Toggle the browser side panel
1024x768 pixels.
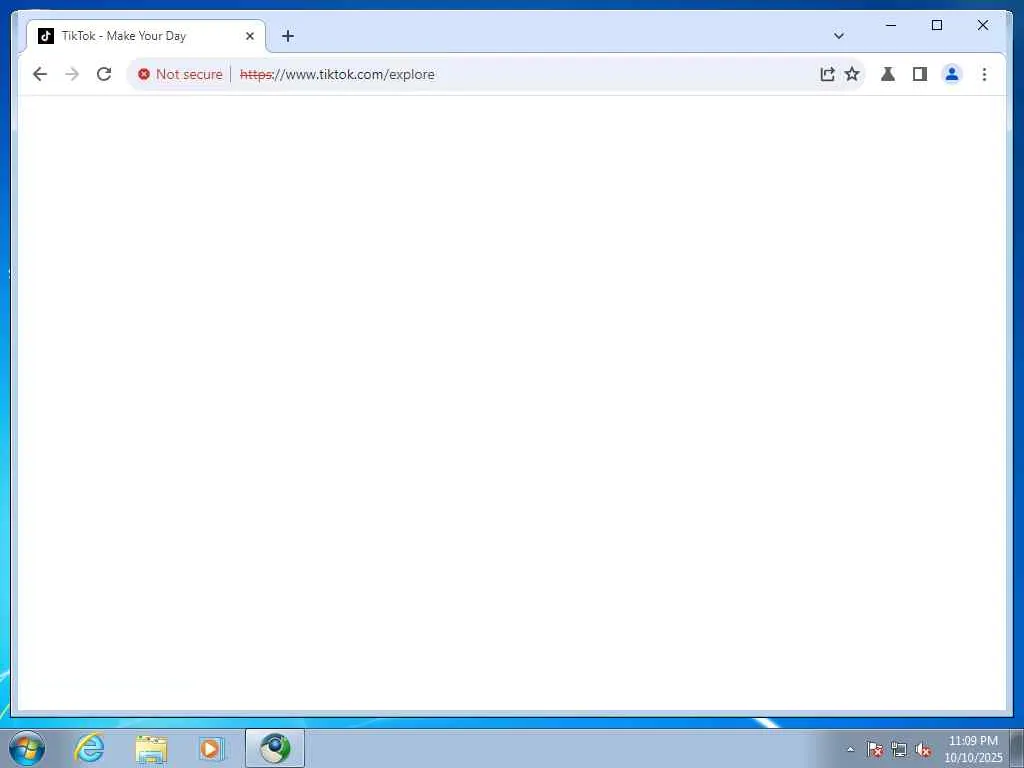920,74
